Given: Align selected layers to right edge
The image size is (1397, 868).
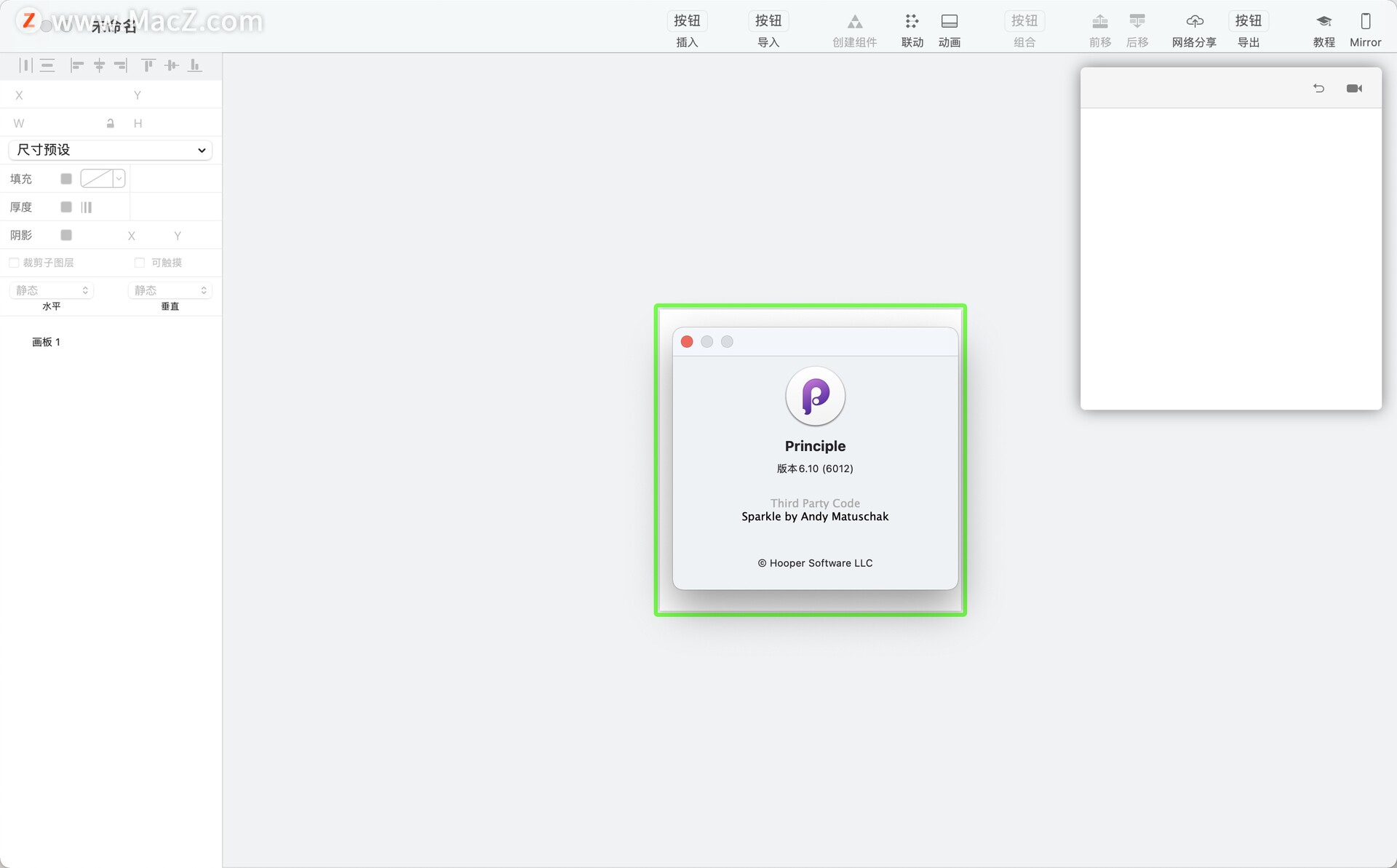Looking at the screenshot, I should (120, 65).
